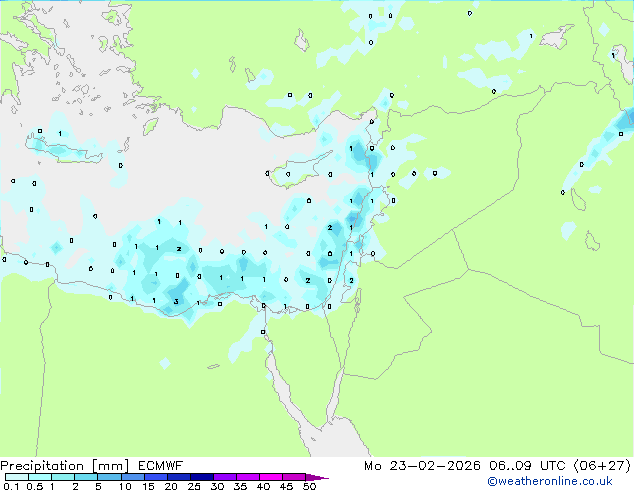
Task: Click the '3' precipitation value on map
Action: 176,302
